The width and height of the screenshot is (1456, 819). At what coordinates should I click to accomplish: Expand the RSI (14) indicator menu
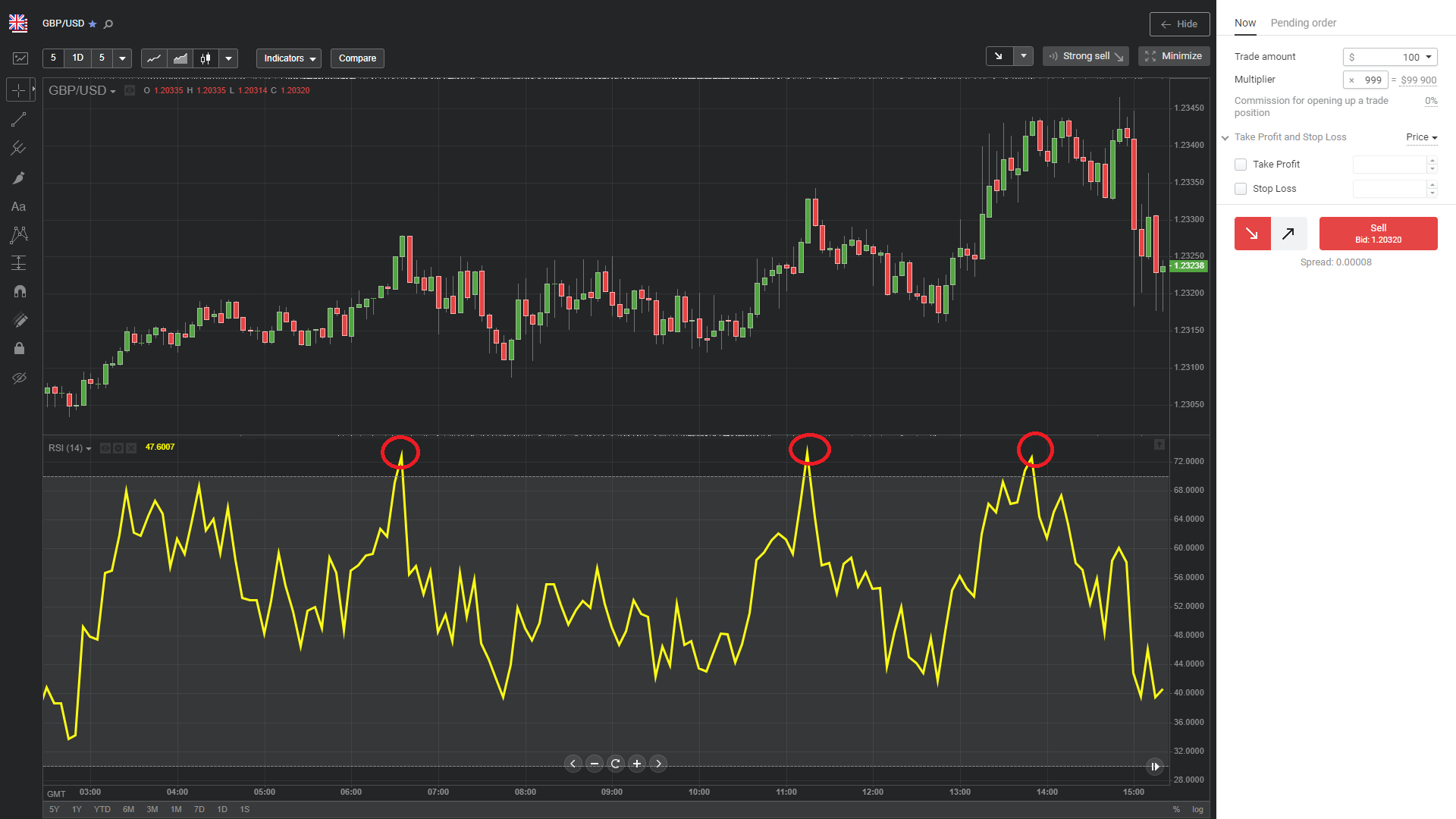pyautogui.click(x=70, y=448)
